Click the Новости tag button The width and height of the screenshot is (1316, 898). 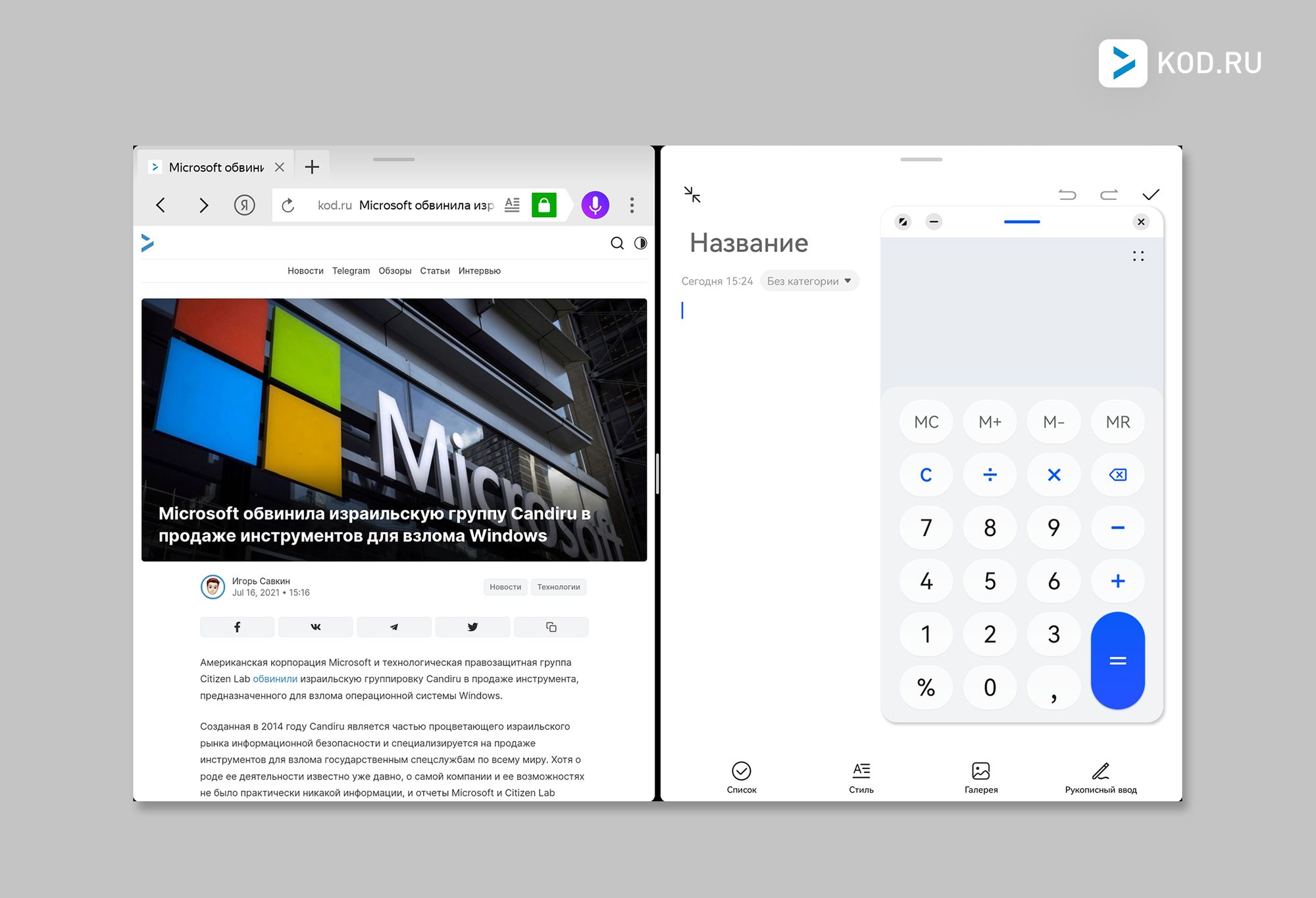[505, 587]
